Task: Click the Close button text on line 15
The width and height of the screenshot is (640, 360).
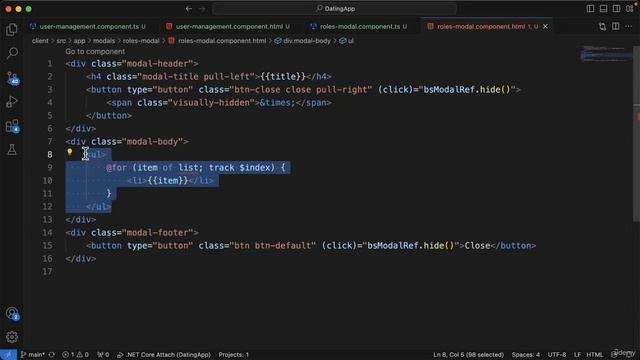Action: point(477,246)
